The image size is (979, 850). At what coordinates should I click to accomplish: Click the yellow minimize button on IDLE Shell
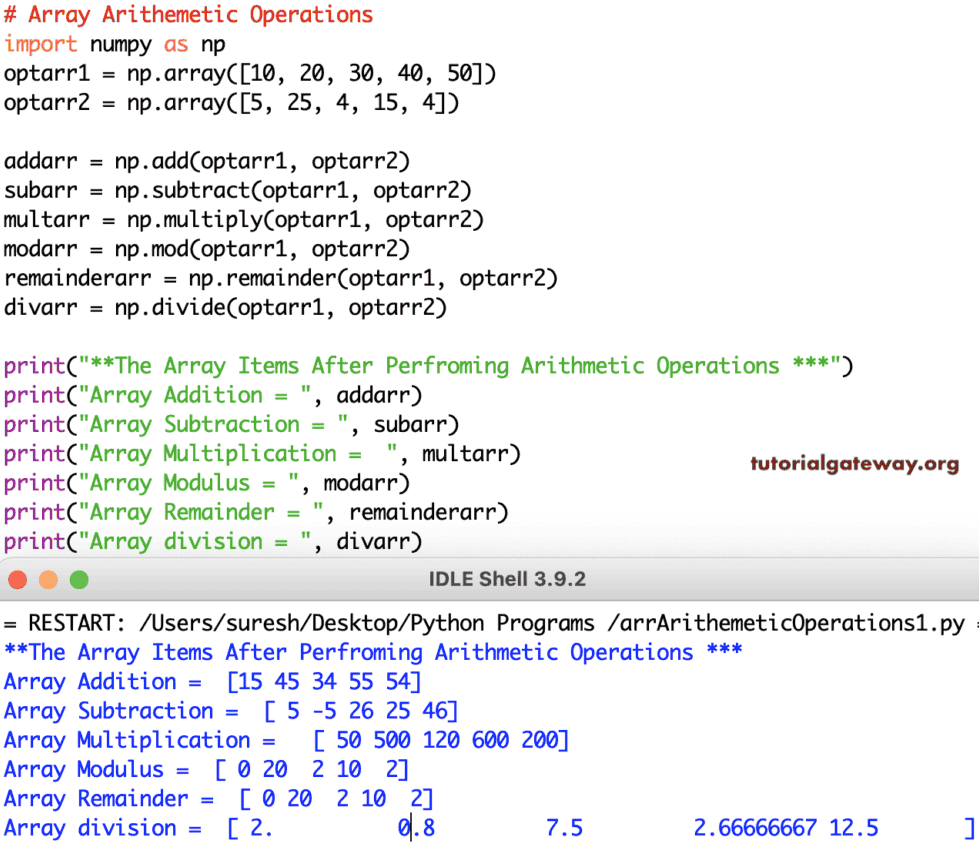(x=47, y=579)
